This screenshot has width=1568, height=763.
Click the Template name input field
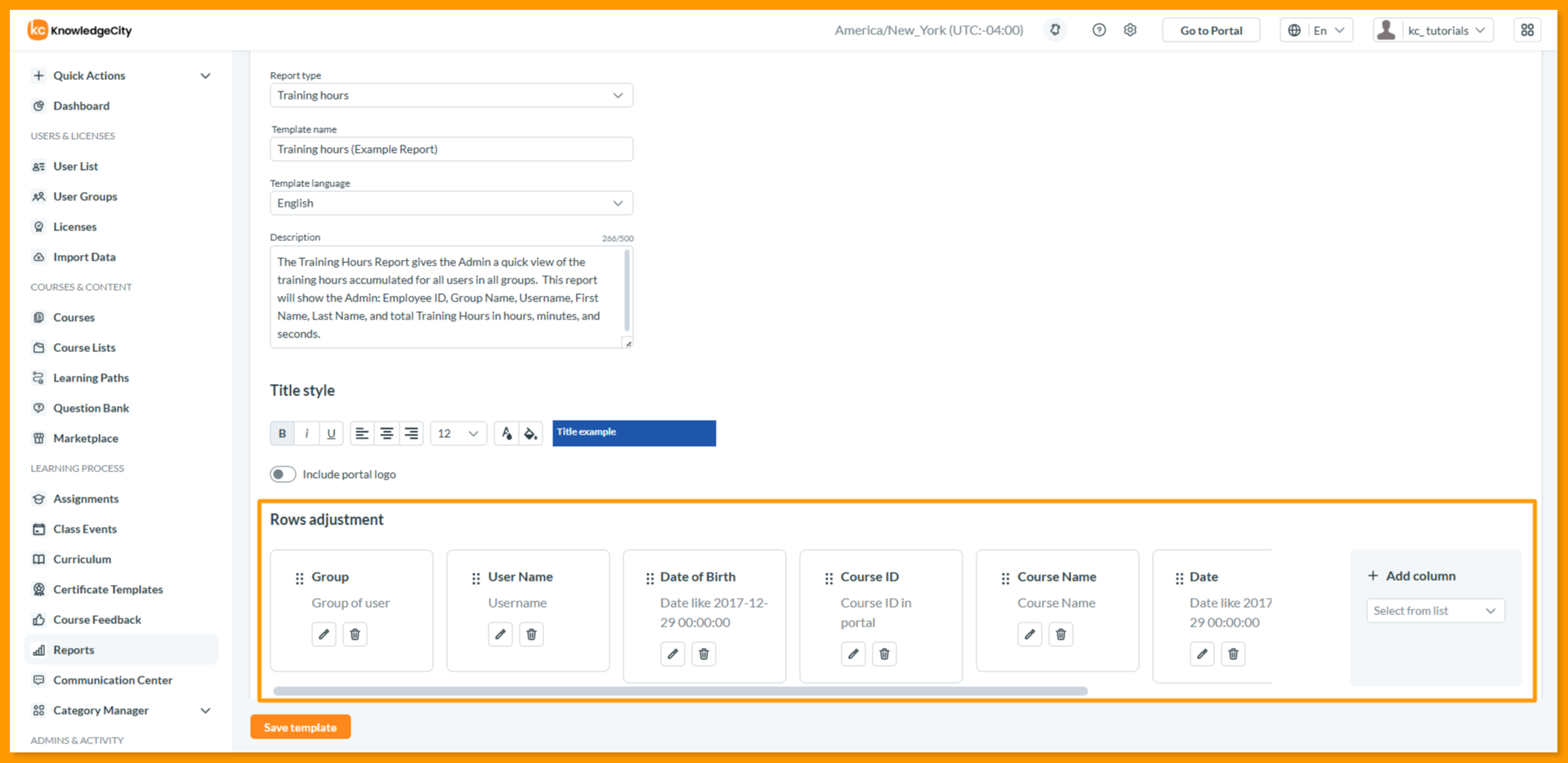pos(451,149)
